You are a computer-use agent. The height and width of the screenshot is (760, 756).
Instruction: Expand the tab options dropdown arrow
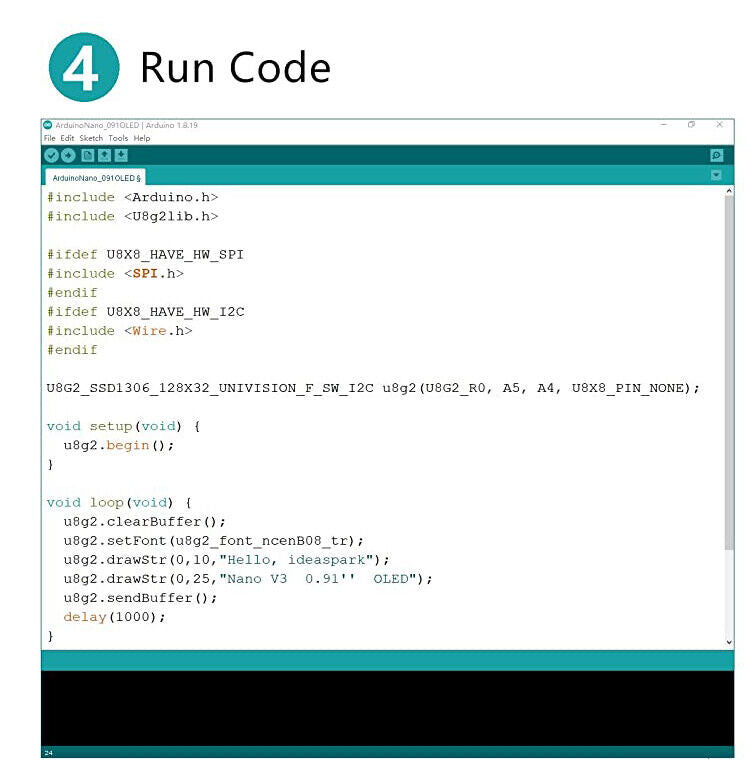coord(716,175)
